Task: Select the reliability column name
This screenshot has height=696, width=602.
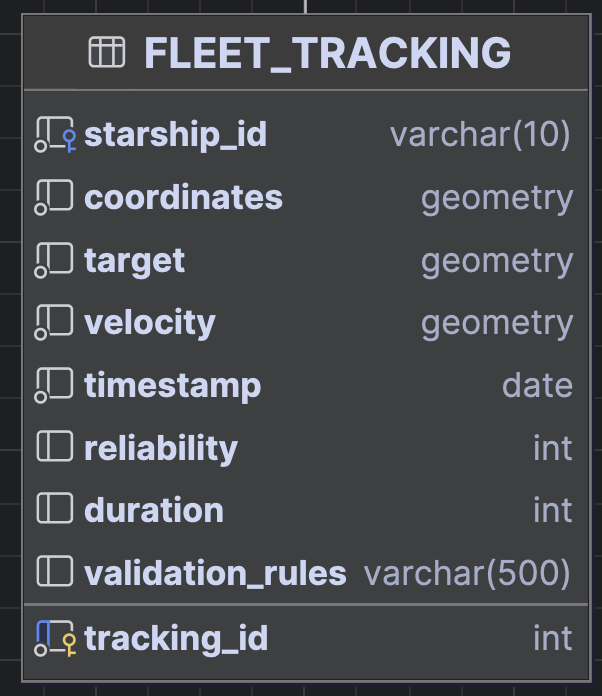Action: coord(161,449)
